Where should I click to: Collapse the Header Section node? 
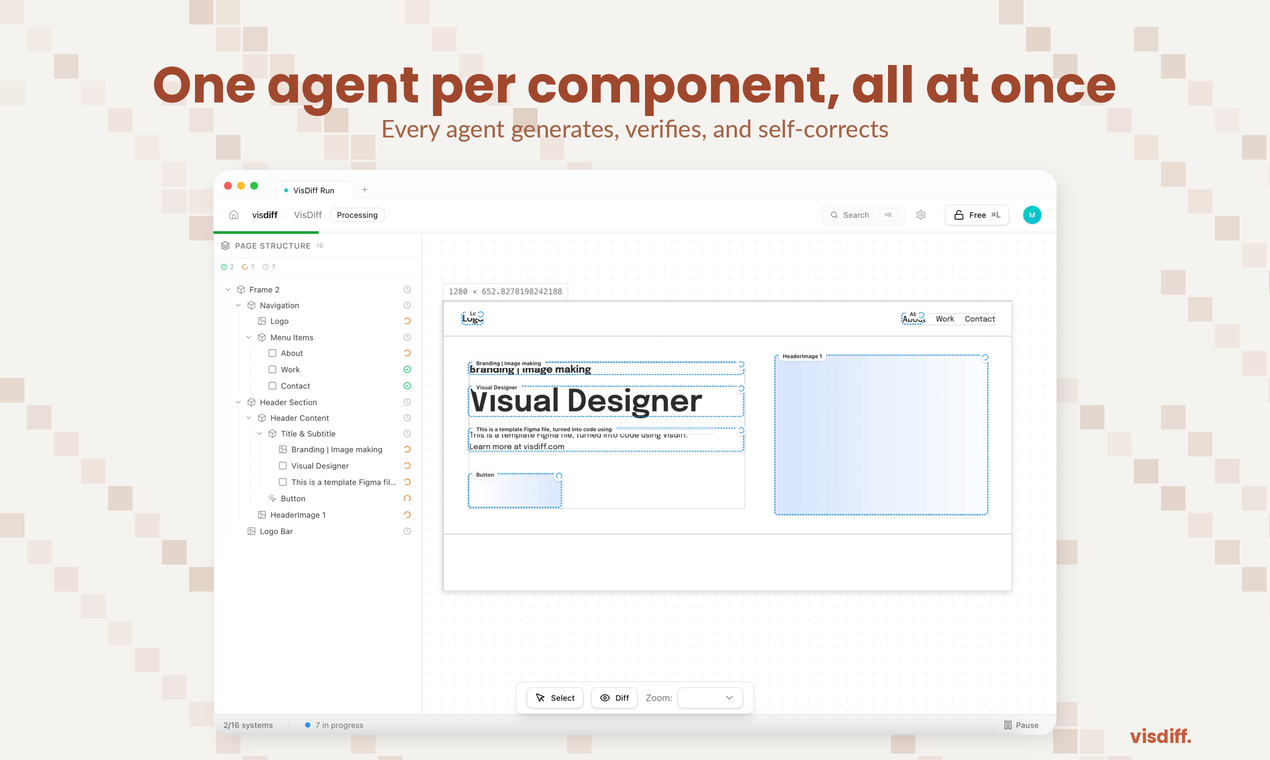[x=238, y=402]
